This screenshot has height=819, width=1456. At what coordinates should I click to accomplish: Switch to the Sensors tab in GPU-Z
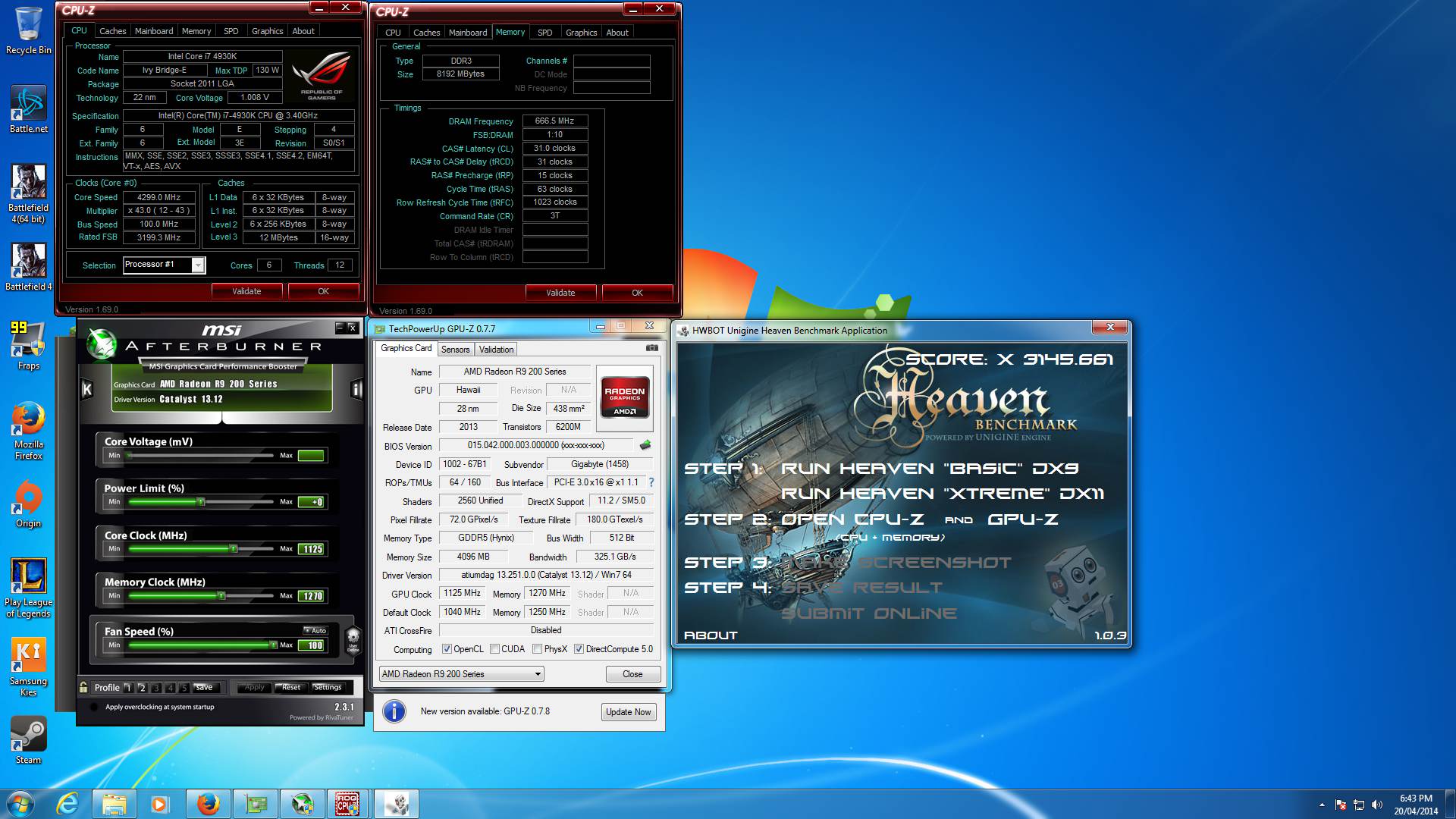[x=455, y=350]
